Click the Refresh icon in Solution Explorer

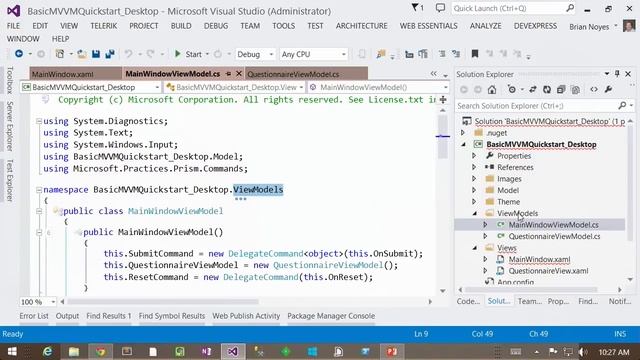pyautogui.click(x=547, y=89)
